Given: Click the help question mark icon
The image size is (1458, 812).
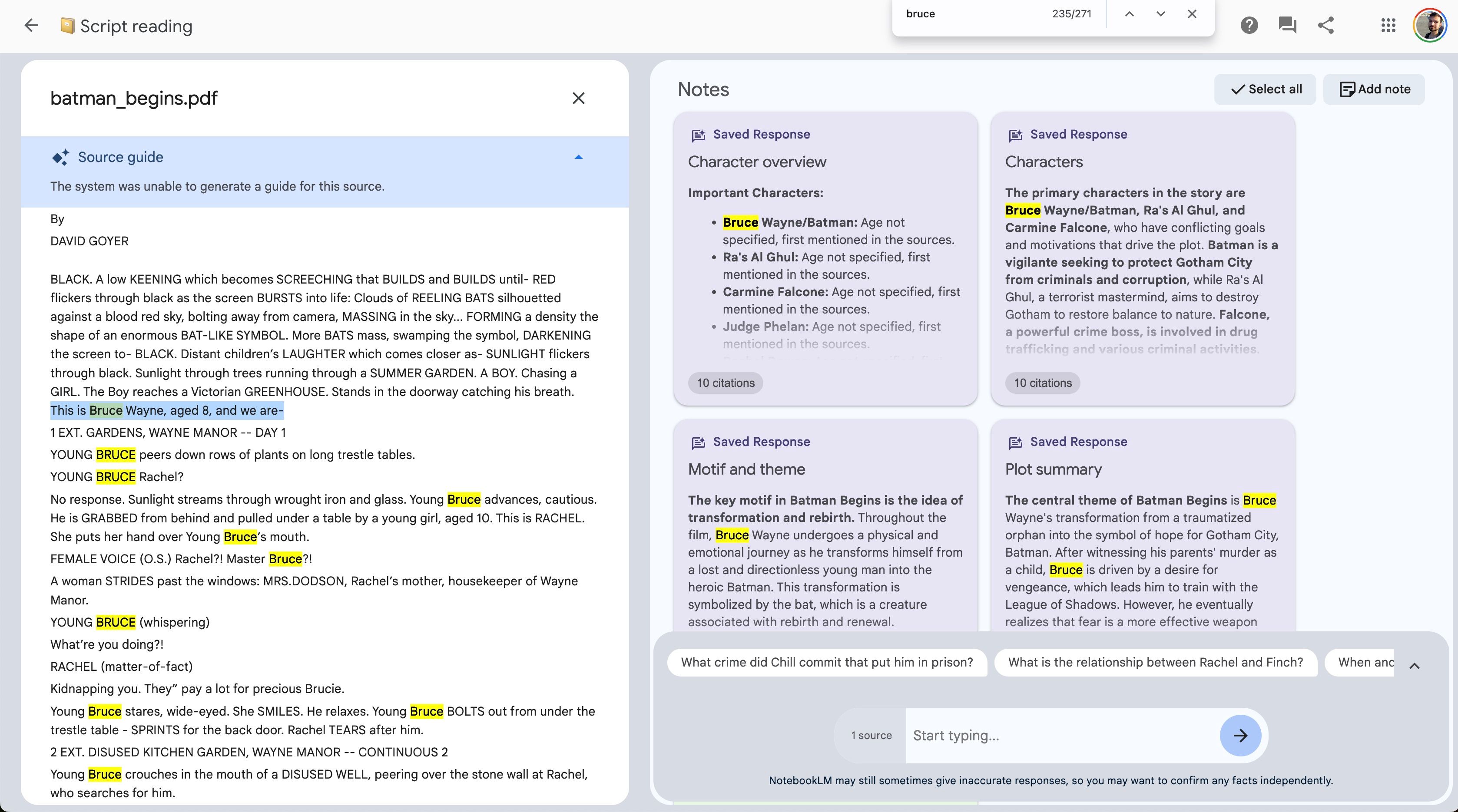Looking at the screenshot, I should pos(1248,26).
